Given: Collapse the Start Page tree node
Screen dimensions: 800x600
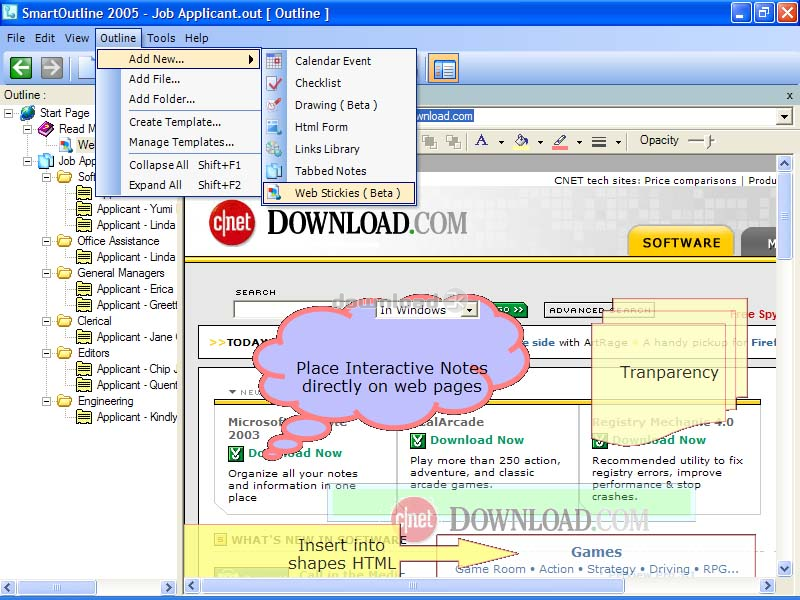Looking at the screenshot, I should click(9, 113).
